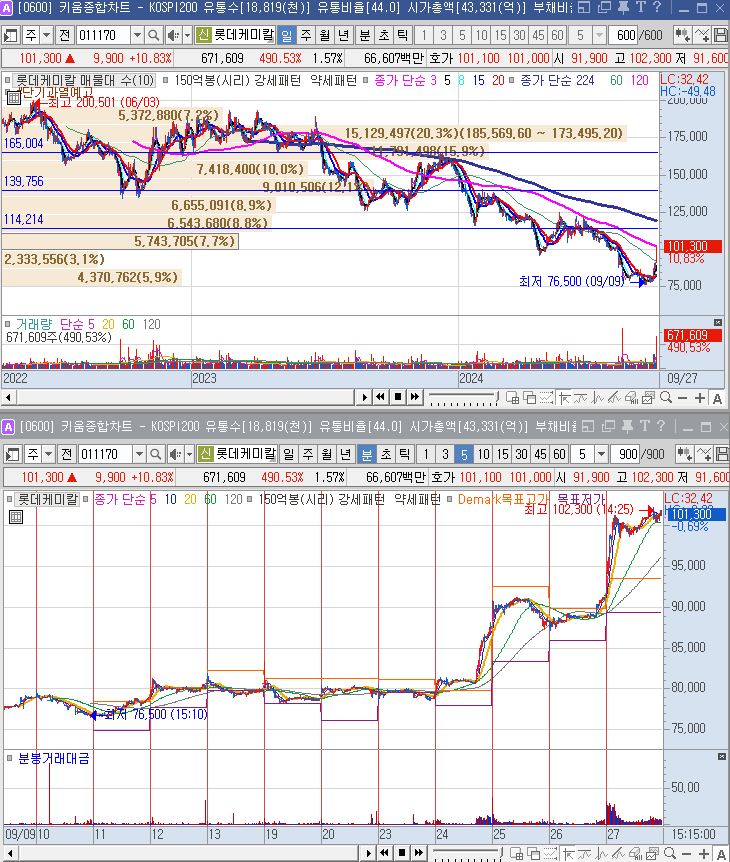Click the zoom slider in upper chart bottom toolbar
730x862 pixels.
pos(463,398)
